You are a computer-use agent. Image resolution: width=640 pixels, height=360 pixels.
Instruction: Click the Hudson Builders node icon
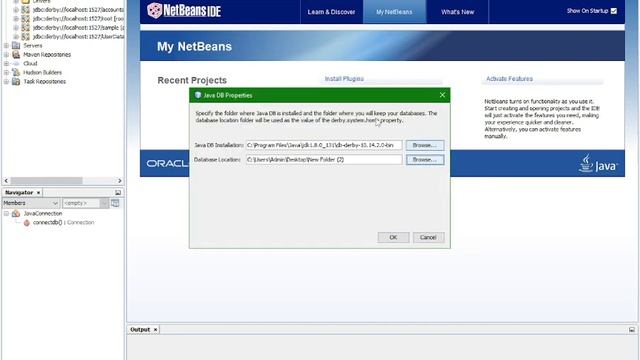pyautogui.click(x=16, y=72)
